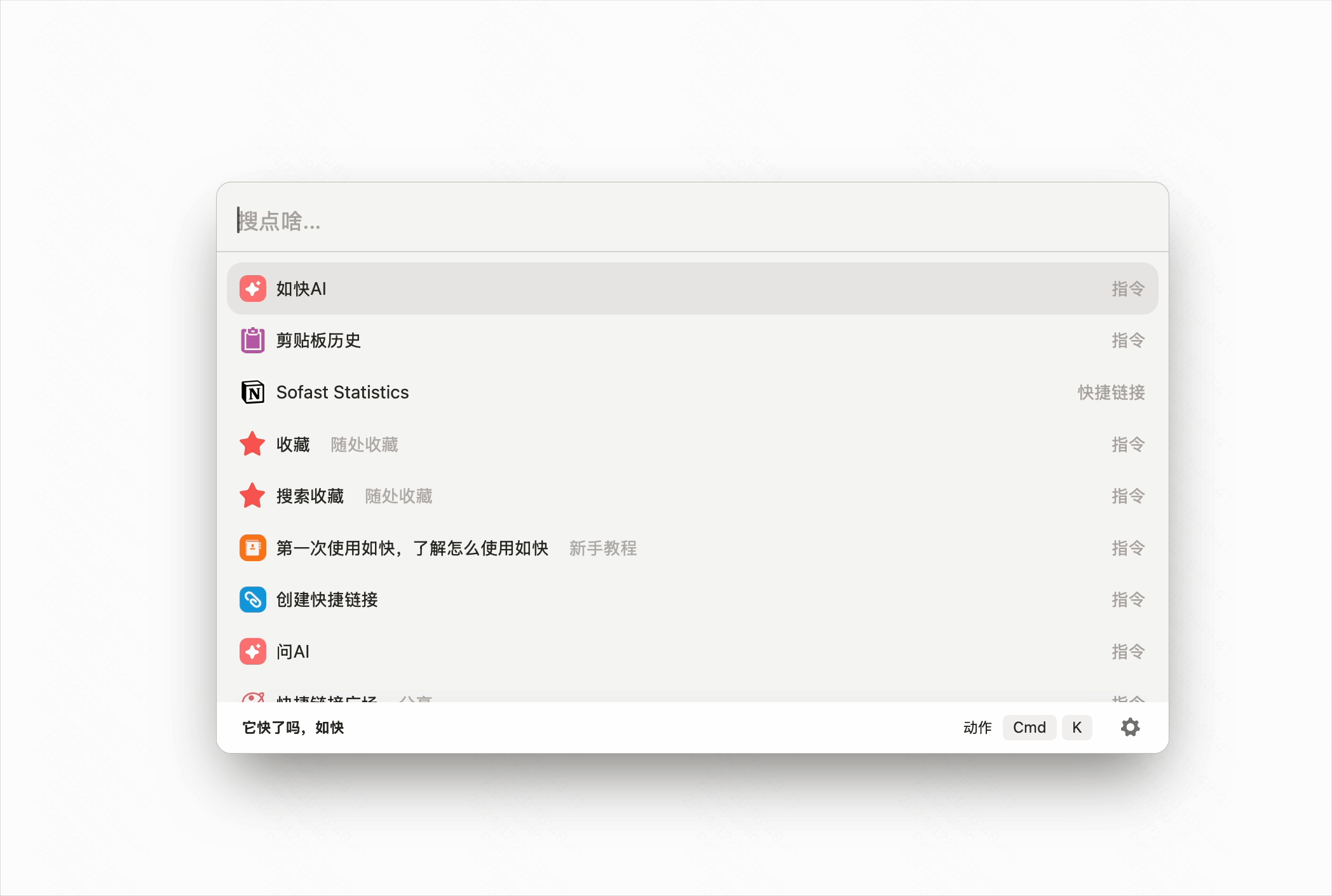Viewport: 1332px width, 896px height.
Task: Click the clipboard icon for 剪贴板历史
Action: [x=252, y=341]
